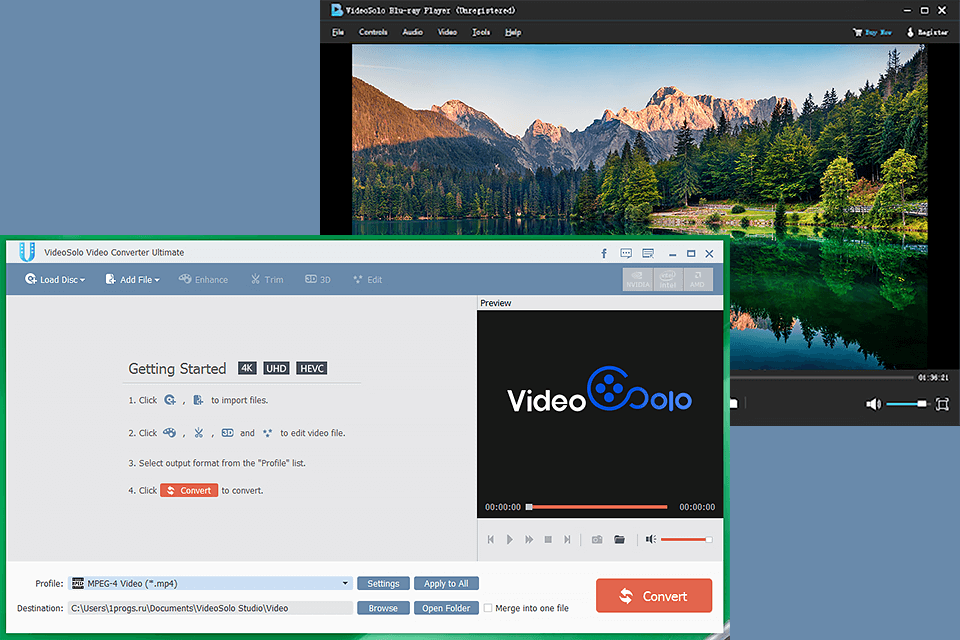Click the Browse button
960x640 pixels.
pyautogui.click(x=383, y=608)
